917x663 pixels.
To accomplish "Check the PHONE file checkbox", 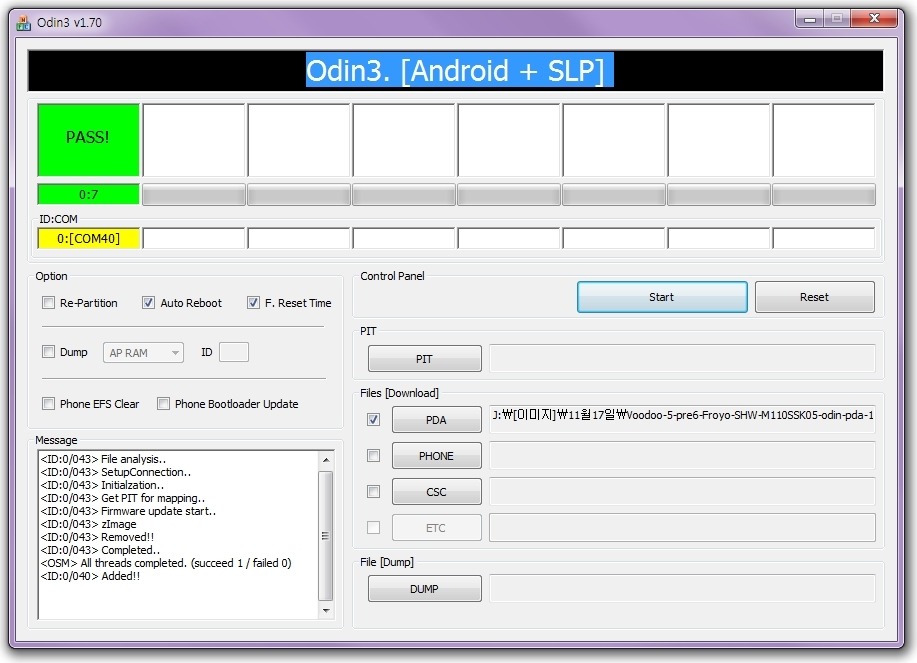I will [374, 455].
